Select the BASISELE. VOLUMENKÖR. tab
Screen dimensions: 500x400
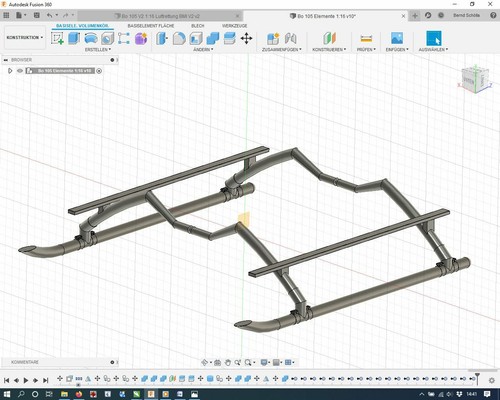(82, 26)
